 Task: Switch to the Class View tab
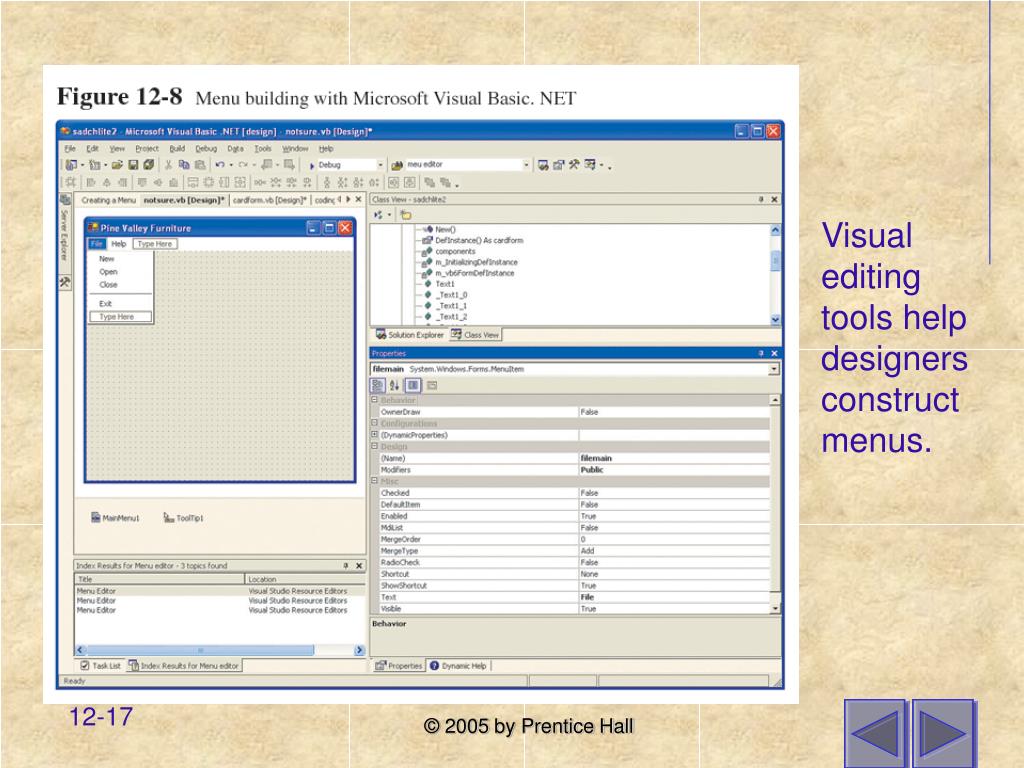(475, 335)
